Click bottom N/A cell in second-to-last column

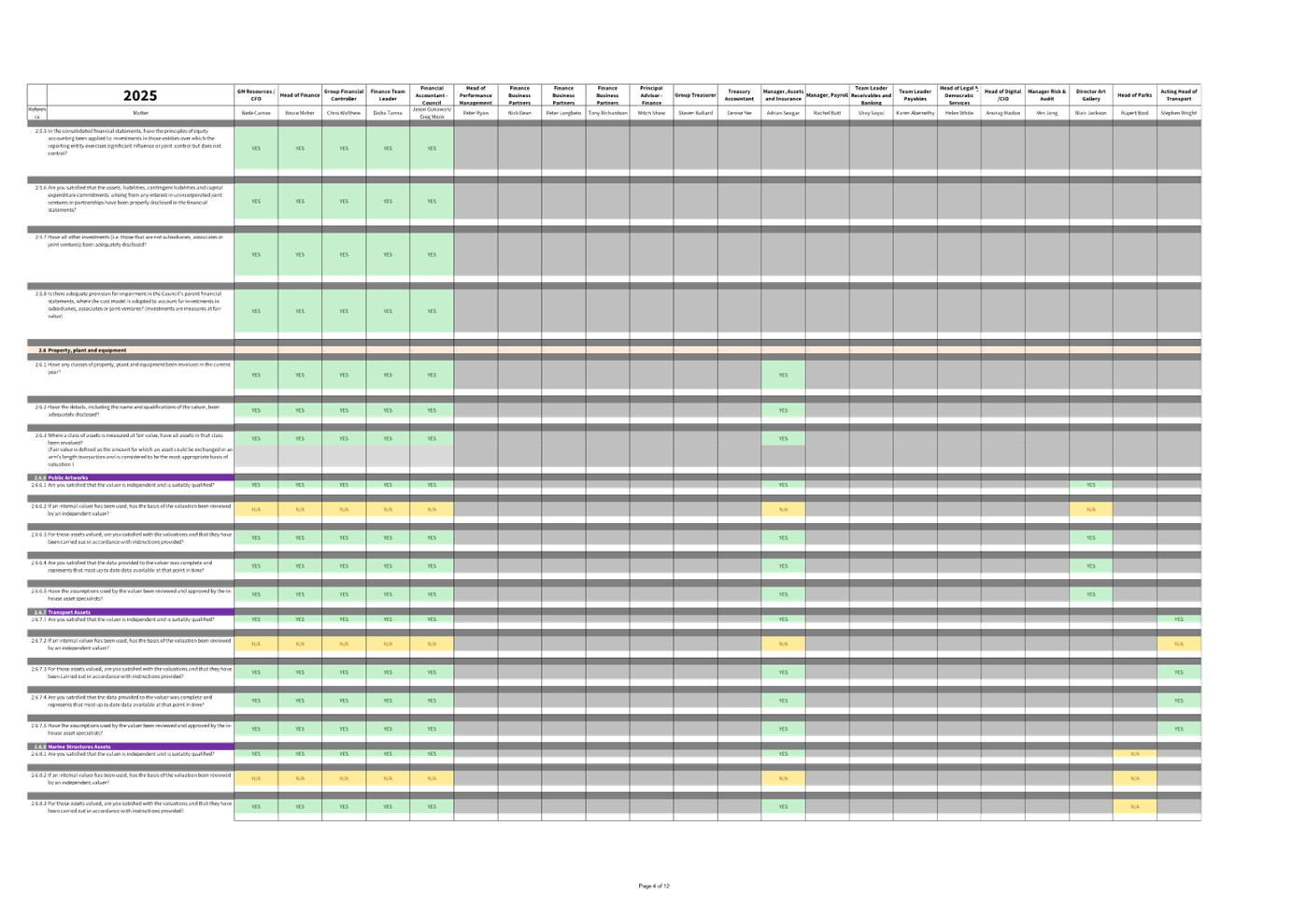1134,806
